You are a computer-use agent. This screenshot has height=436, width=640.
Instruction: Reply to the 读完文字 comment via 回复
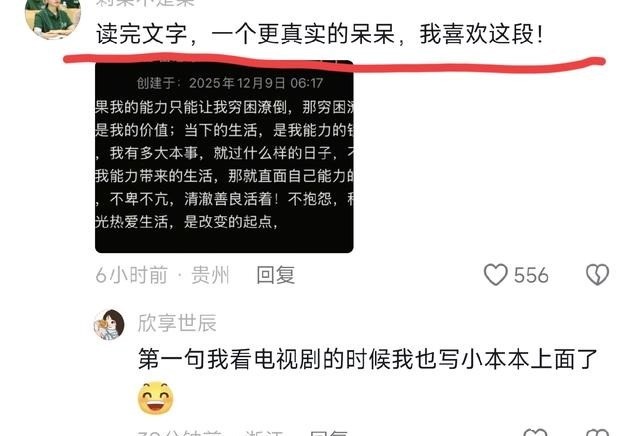(276, 275)
